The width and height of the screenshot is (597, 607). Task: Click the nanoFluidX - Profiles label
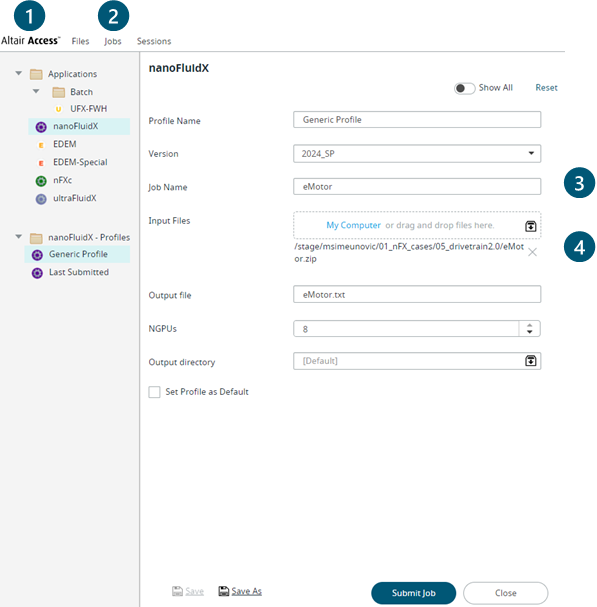pos(89,237)
